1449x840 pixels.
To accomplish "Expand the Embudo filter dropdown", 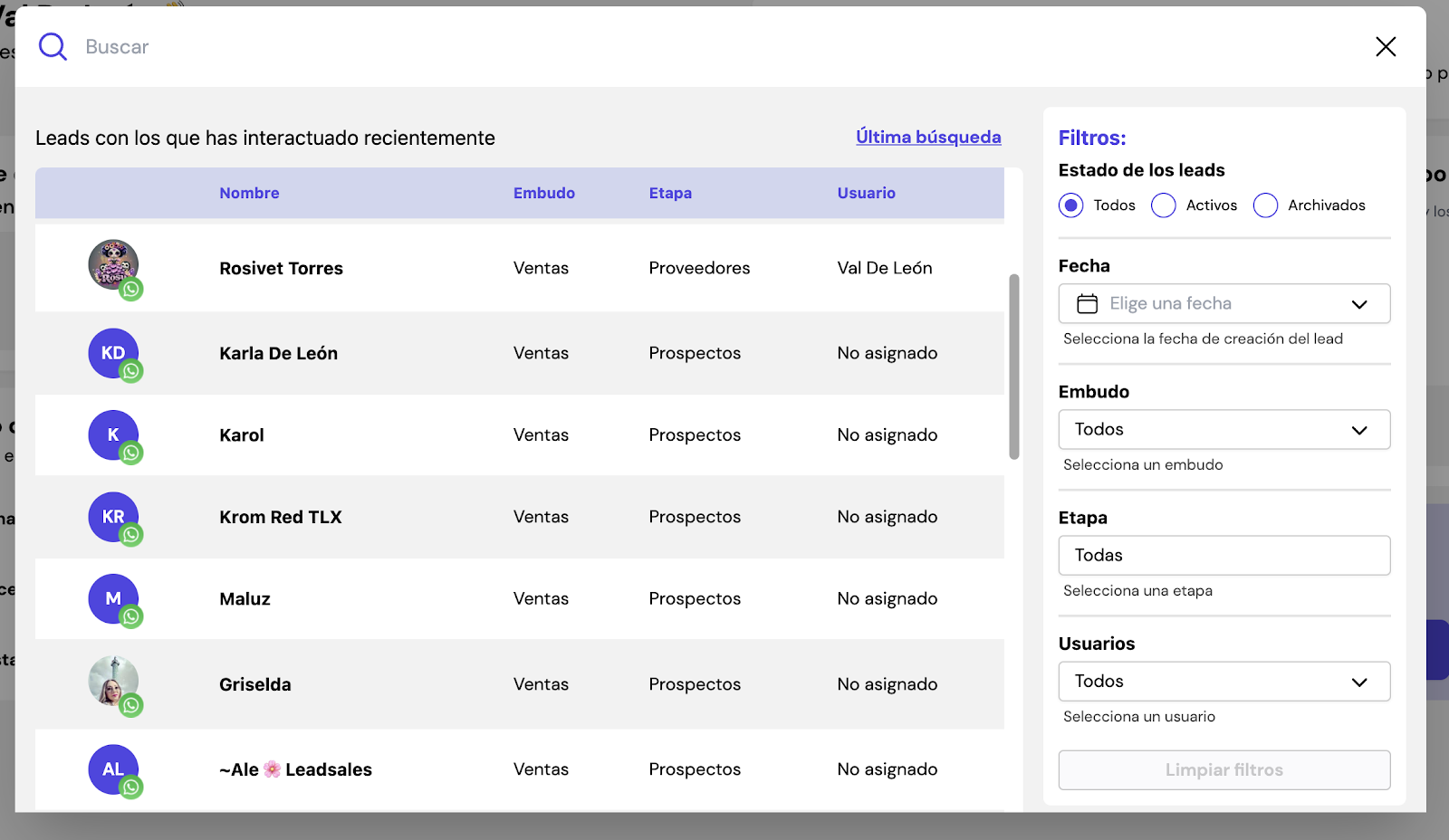I will point(1223,430).
